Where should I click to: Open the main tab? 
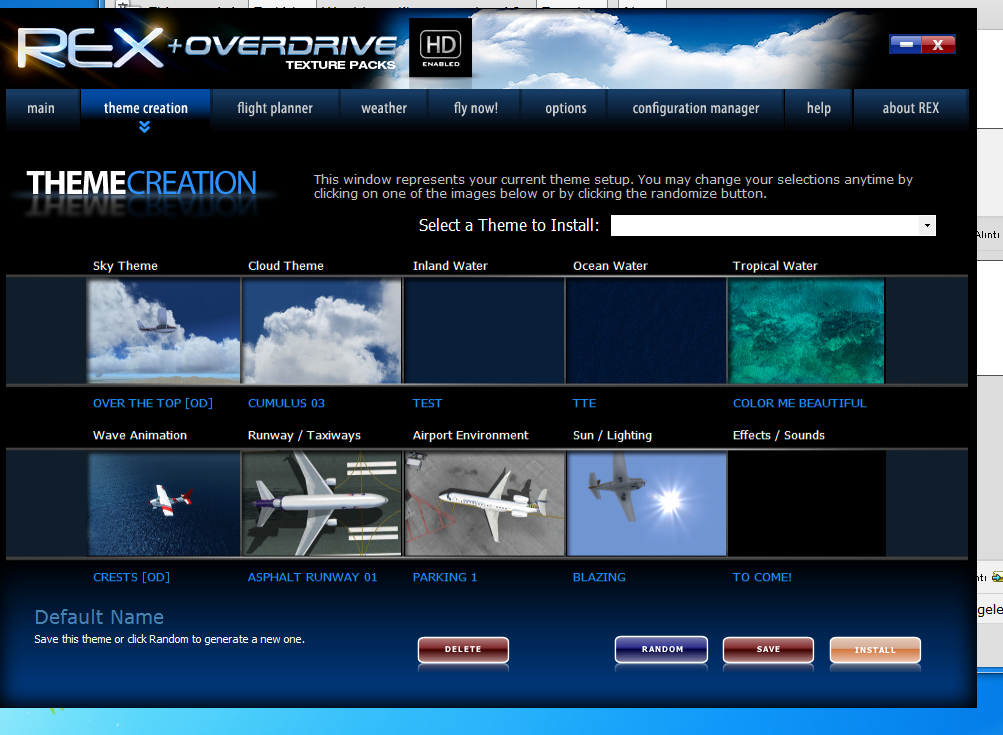[41, 109]
